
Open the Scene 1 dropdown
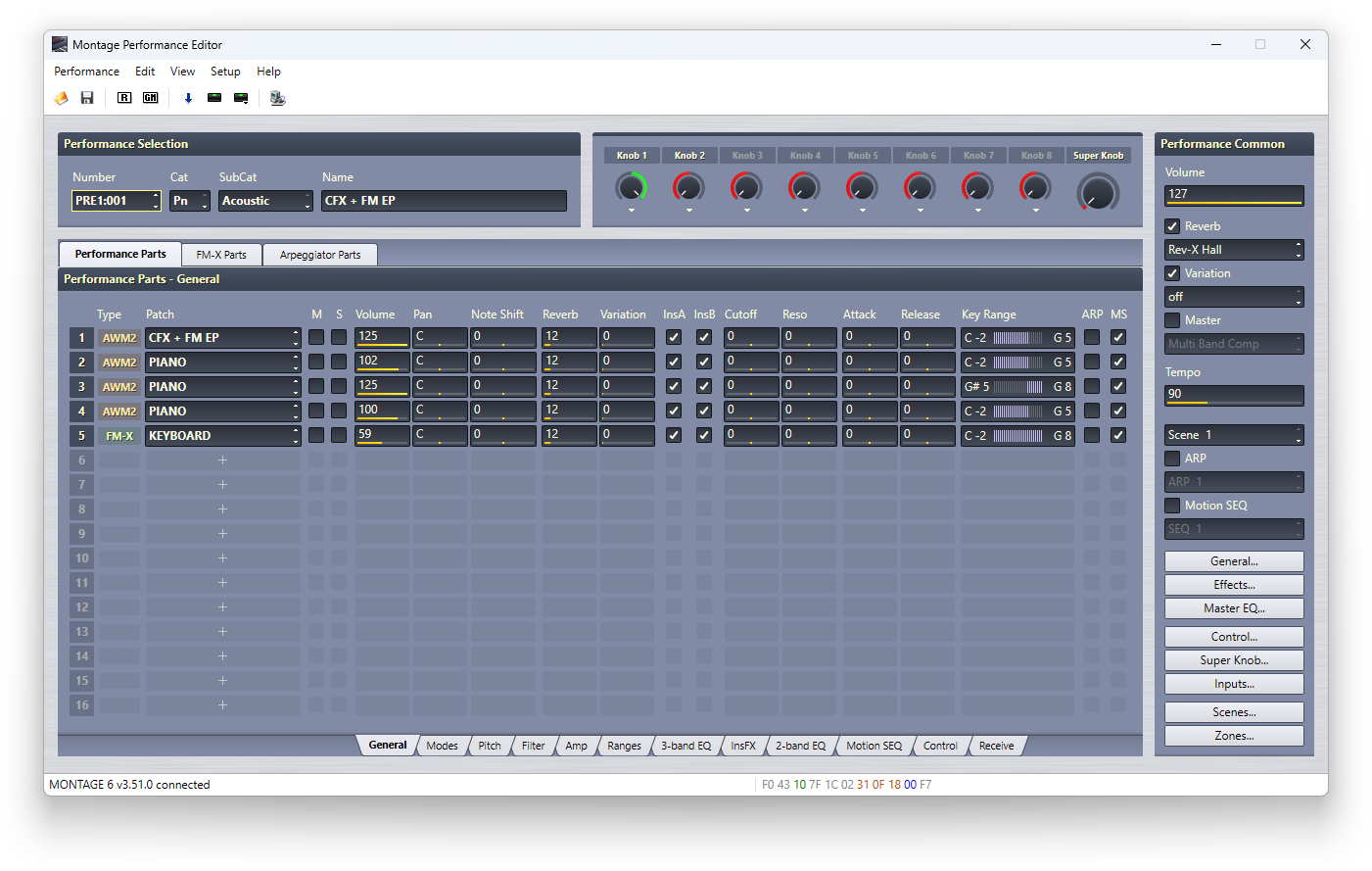(1233, 435)
